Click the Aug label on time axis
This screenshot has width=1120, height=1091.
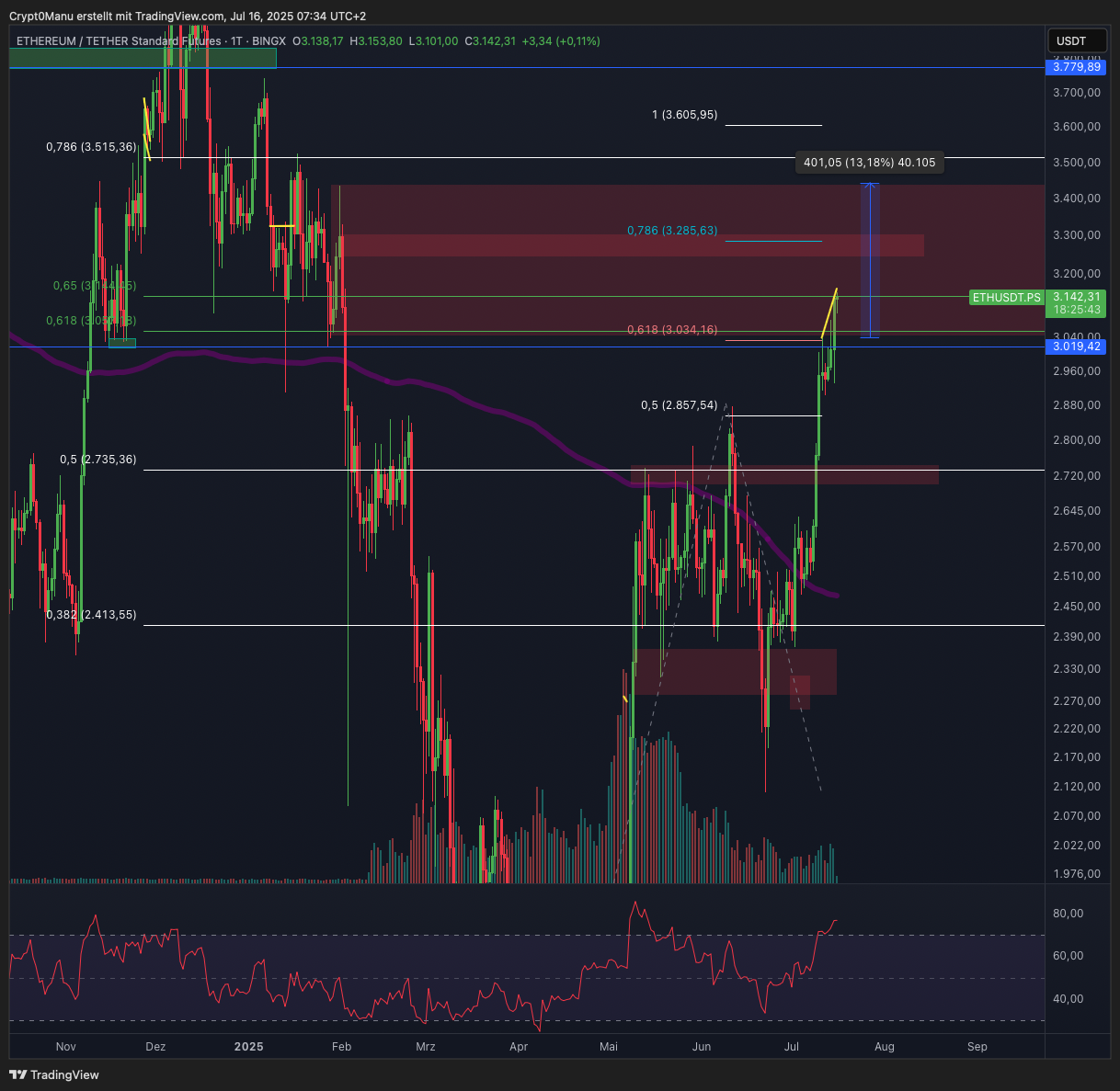pyautogui.click(x=885, y=1046)
